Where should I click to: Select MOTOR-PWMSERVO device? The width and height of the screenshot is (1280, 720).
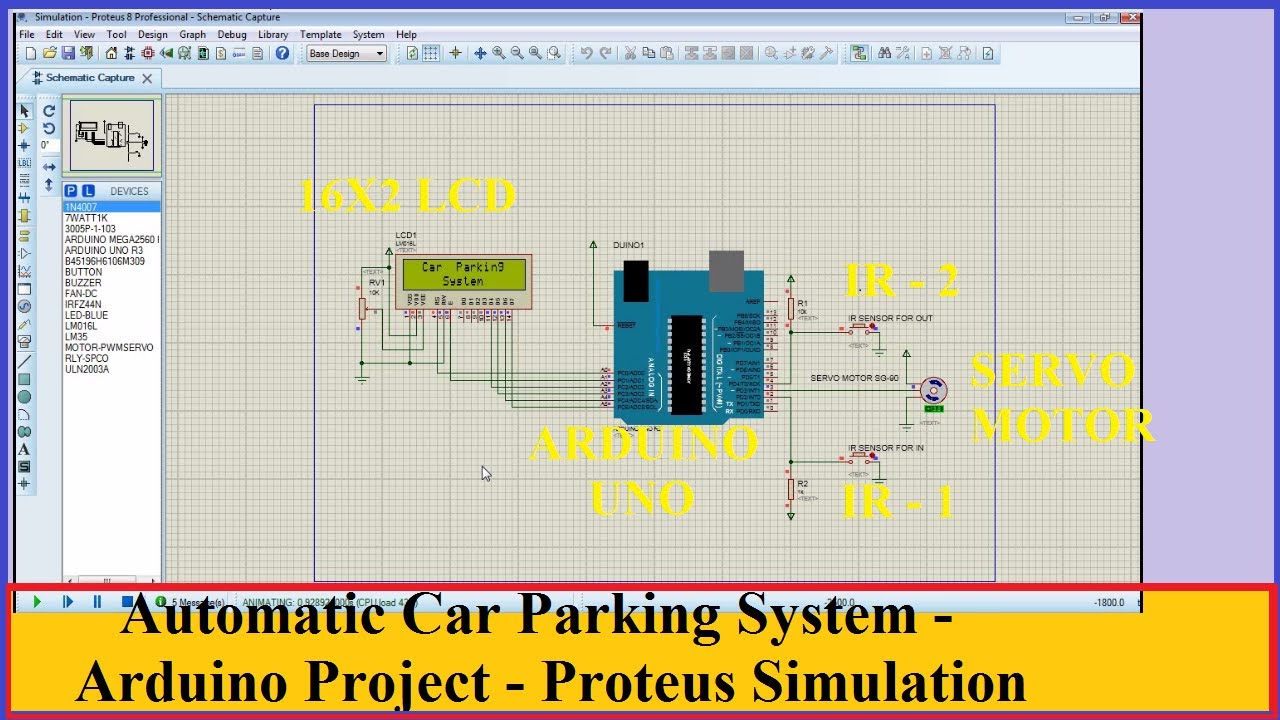pyautogui.click(x=111, y=348)
